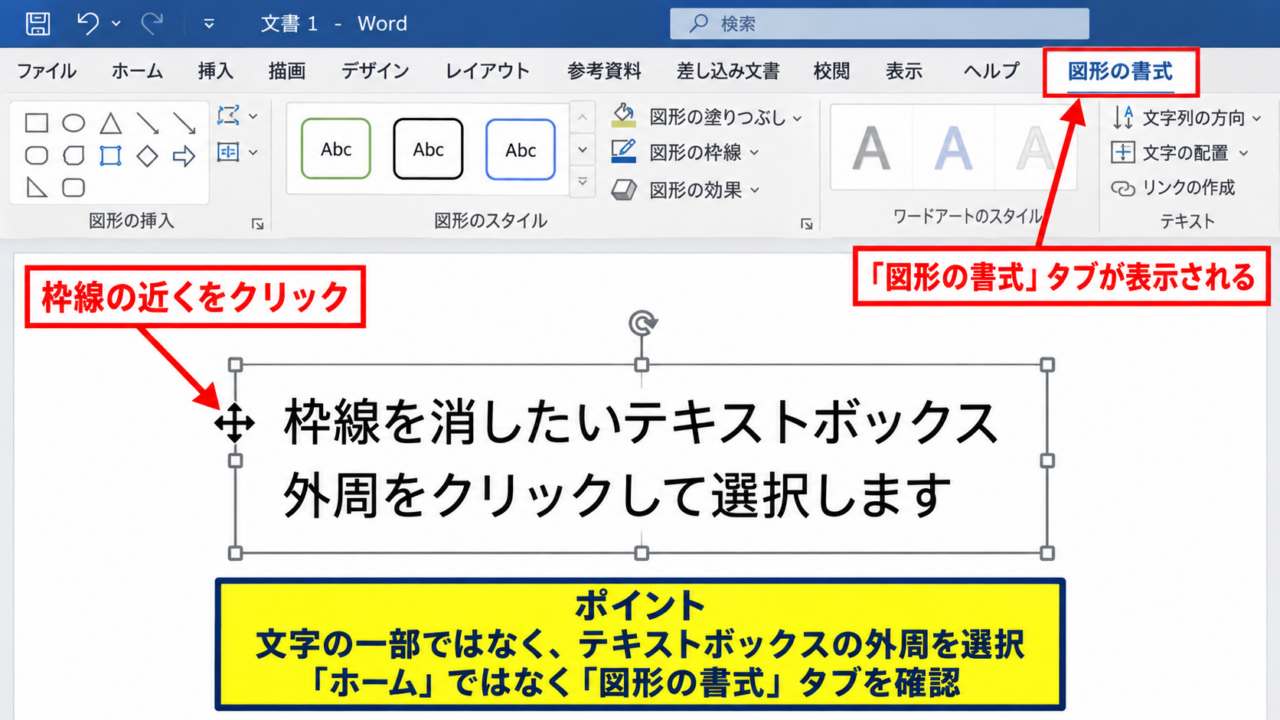The image size is (1280, 720).
Task: Open the Customize Quick Access Toolbar dropdown
Action: [209, 24]
